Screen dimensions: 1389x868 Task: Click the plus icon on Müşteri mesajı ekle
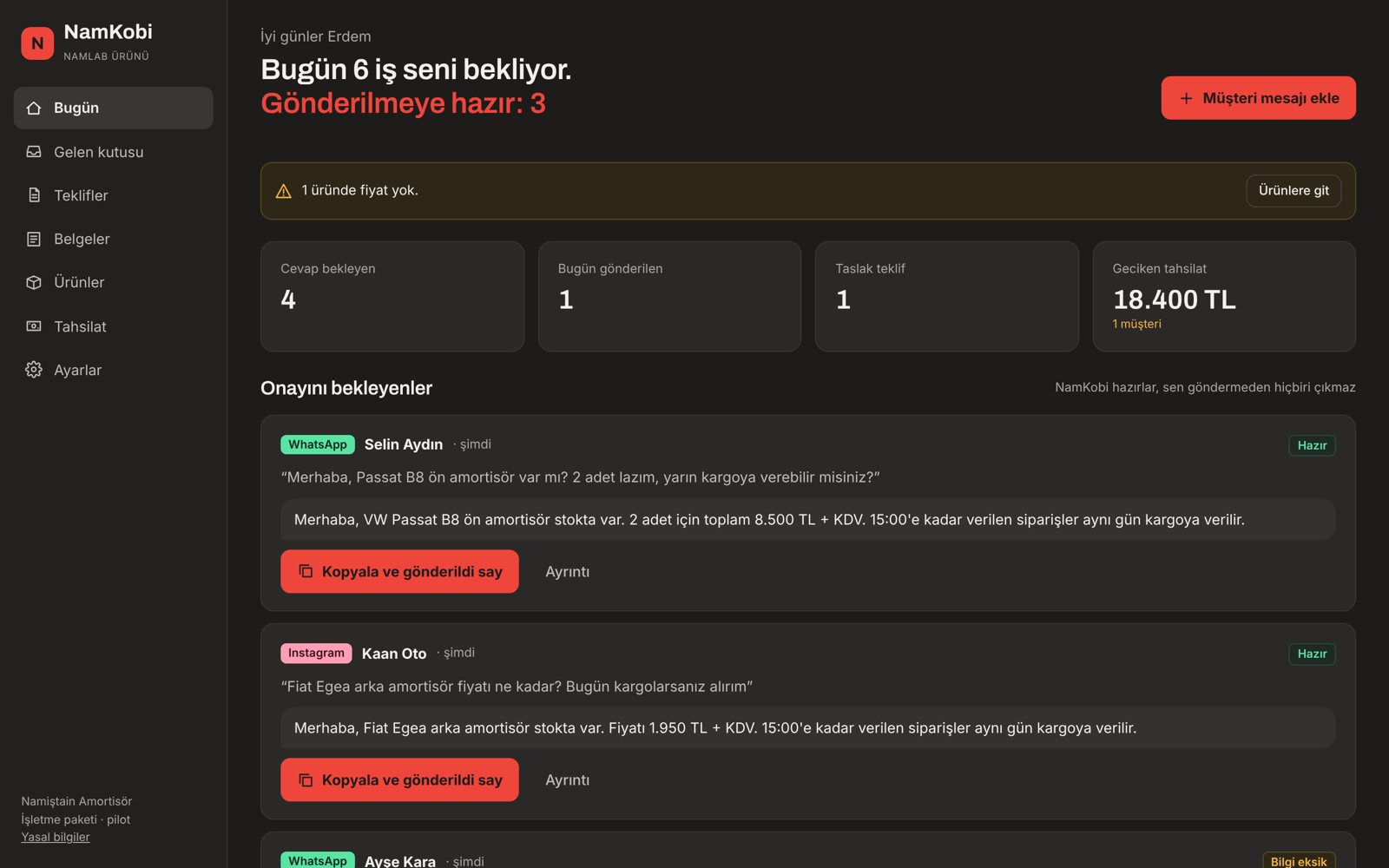pyautogui.click(x=1186, y=98)
